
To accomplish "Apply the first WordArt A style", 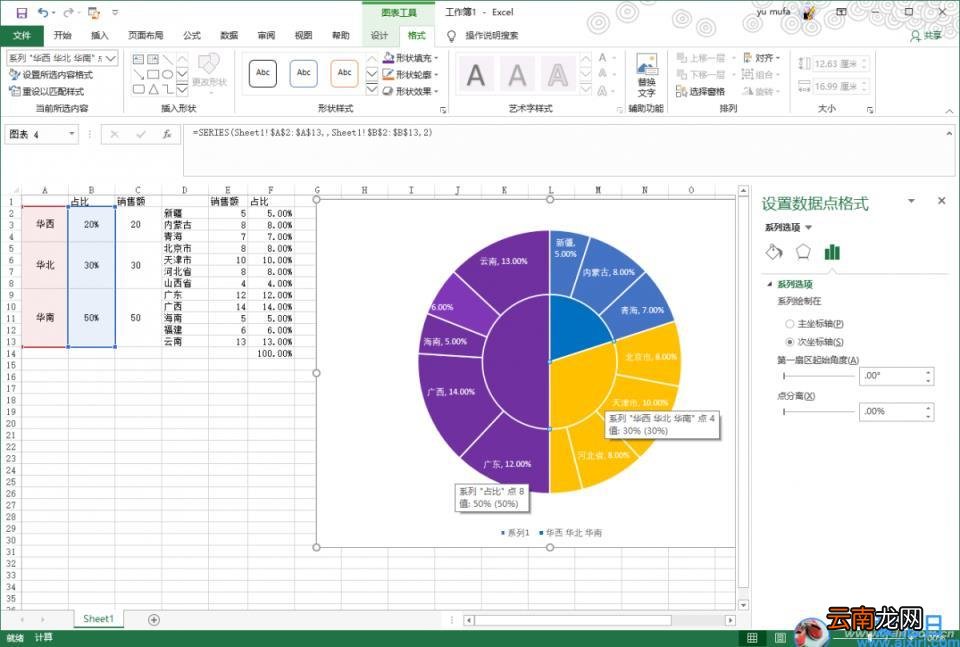I will tap(476, 76).
